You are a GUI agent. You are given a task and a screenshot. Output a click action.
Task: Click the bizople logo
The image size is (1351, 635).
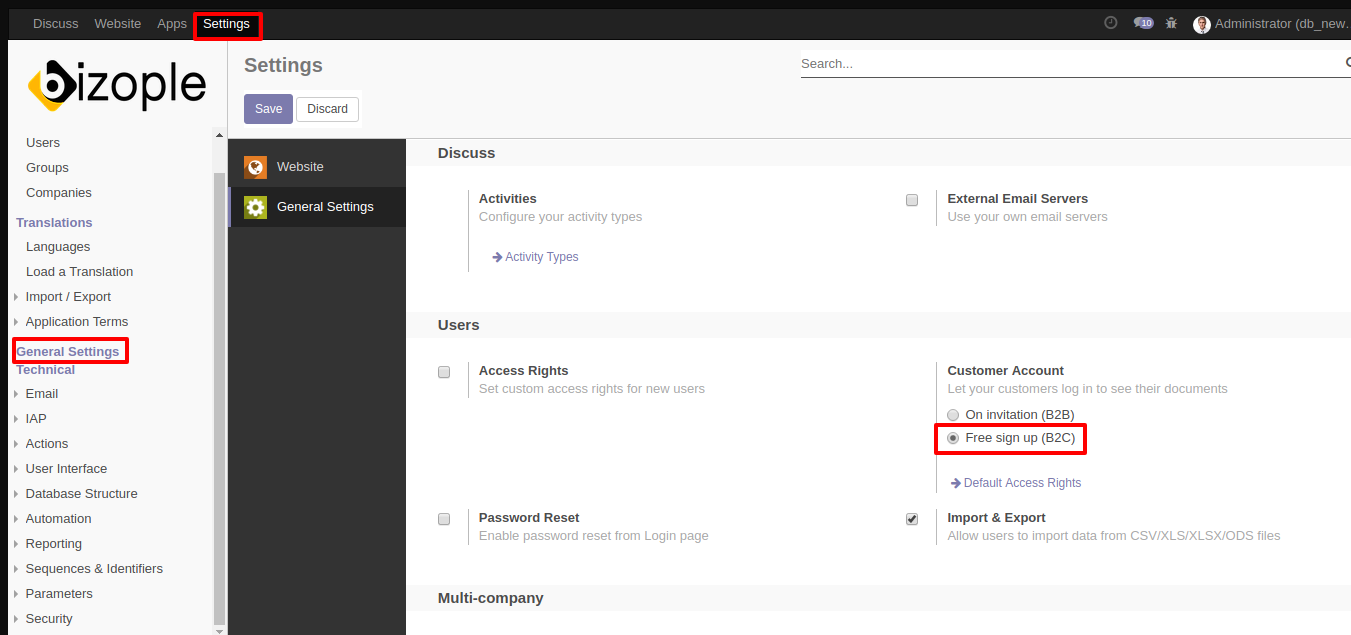point(117,84)
